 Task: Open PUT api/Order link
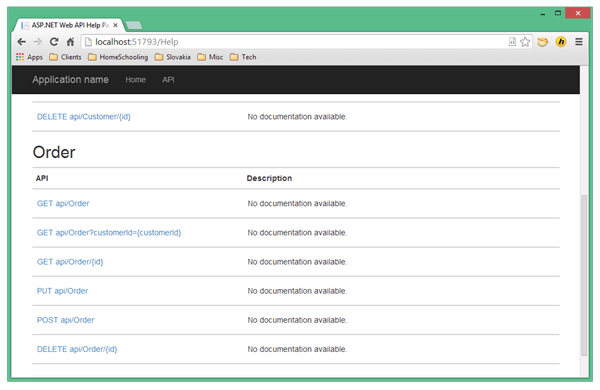[x=62, y=291]
